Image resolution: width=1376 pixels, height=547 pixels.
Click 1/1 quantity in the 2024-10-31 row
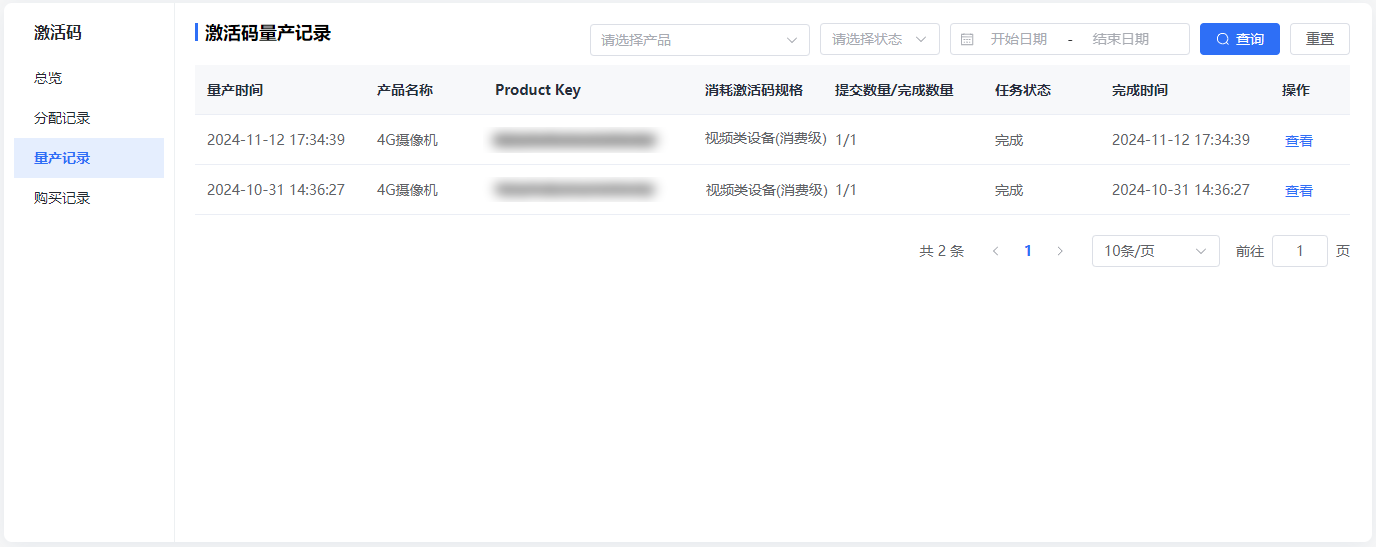click(846, 190)
